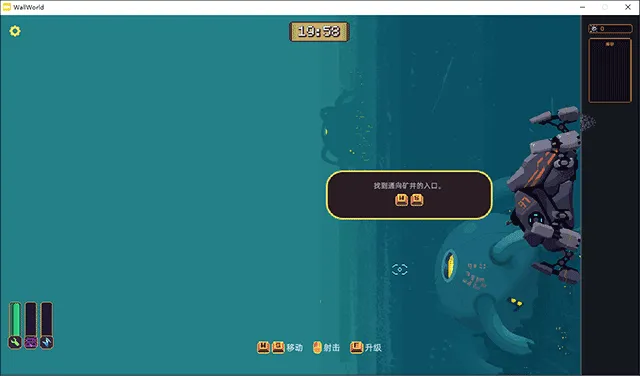The width and height of the screenshot is (640, 376).
Task: Click the W key icon in the hint dialog
Action: point(402,200)
